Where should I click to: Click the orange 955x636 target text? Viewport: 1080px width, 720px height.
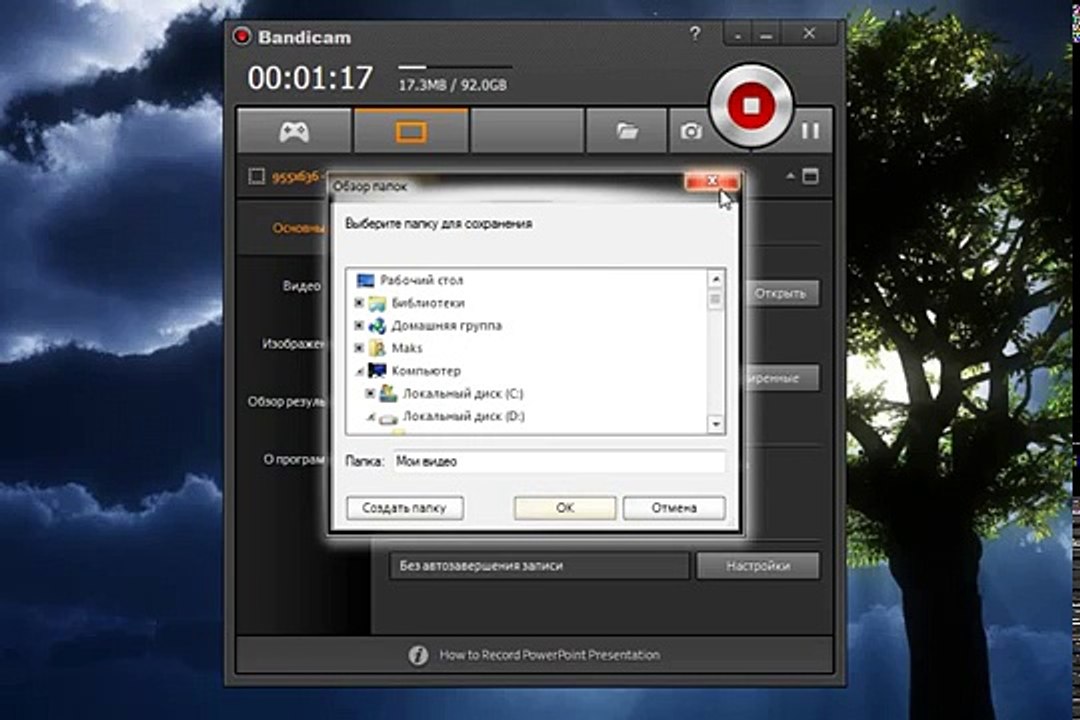coord(296,176)
